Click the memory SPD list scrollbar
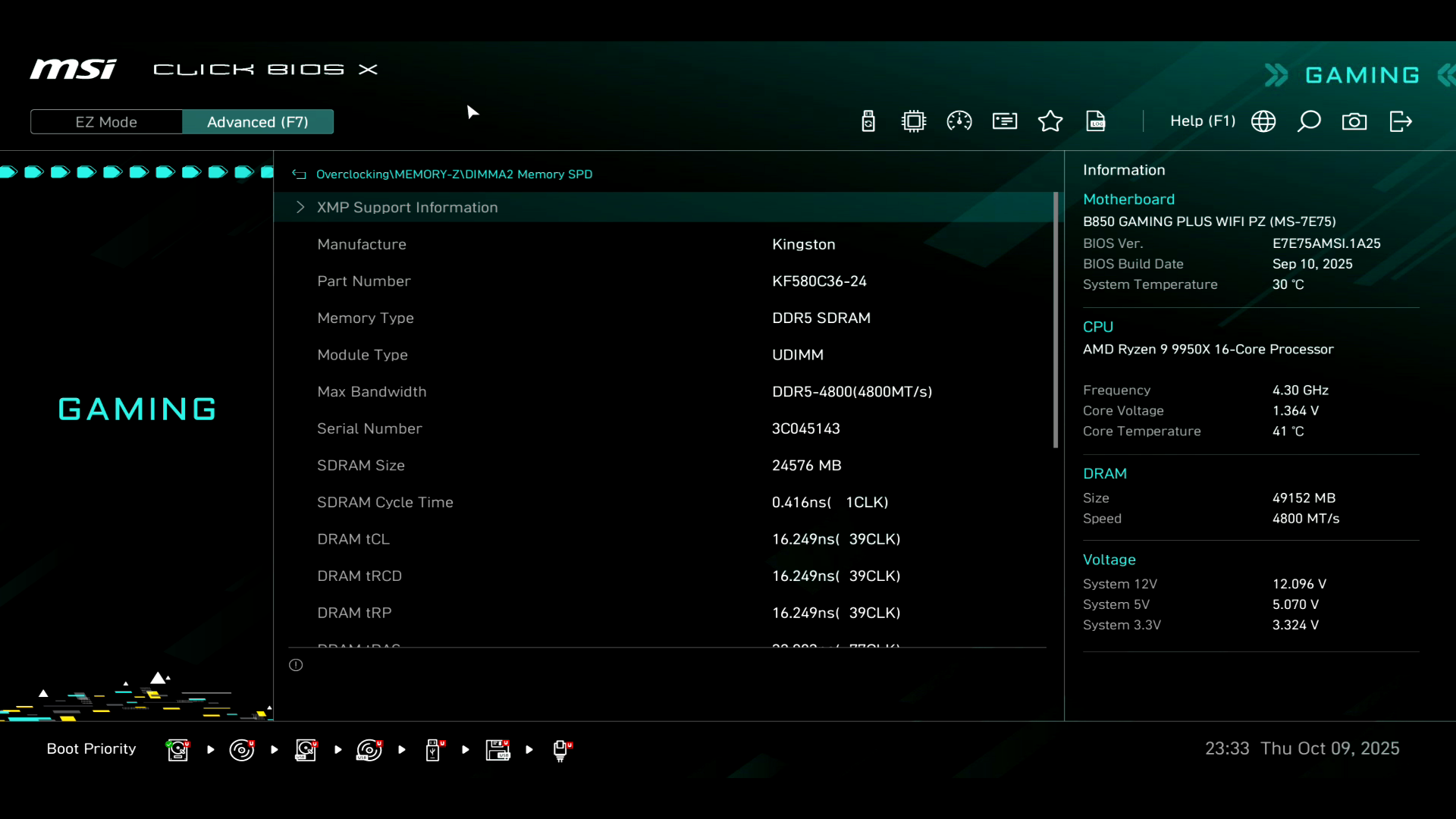 [x=1056, y=320]
